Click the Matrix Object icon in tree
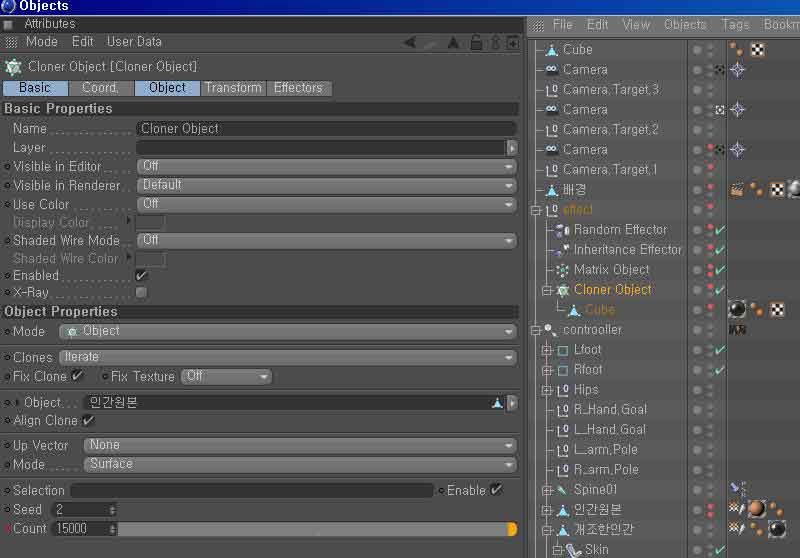Screen dimensions: 800x558 pyautogui.click(x=562, y=270)
